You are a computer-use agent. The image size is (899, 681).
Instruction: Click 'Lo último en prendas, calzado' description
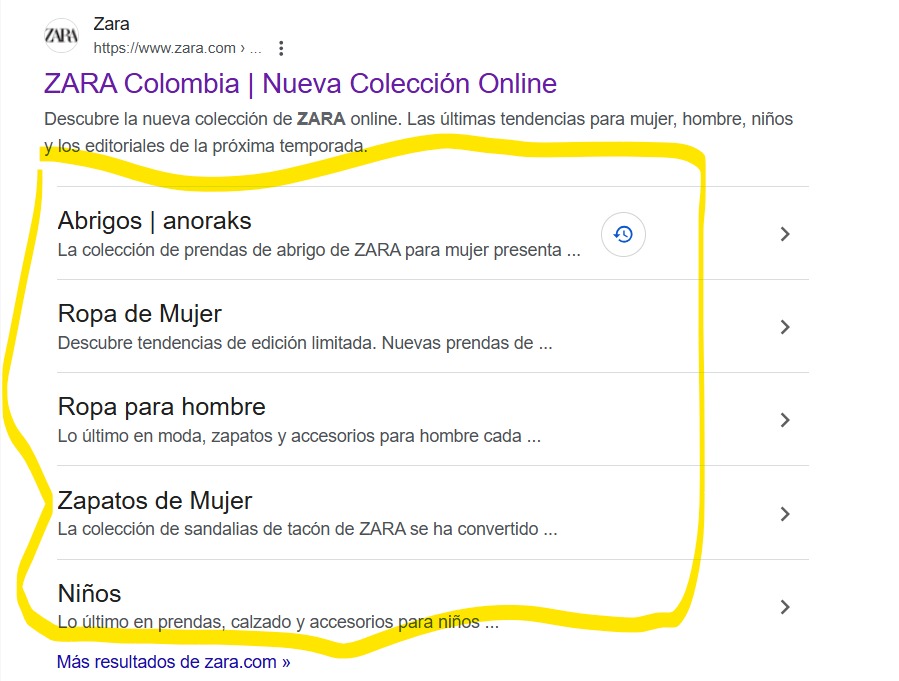tap(278, 621)
